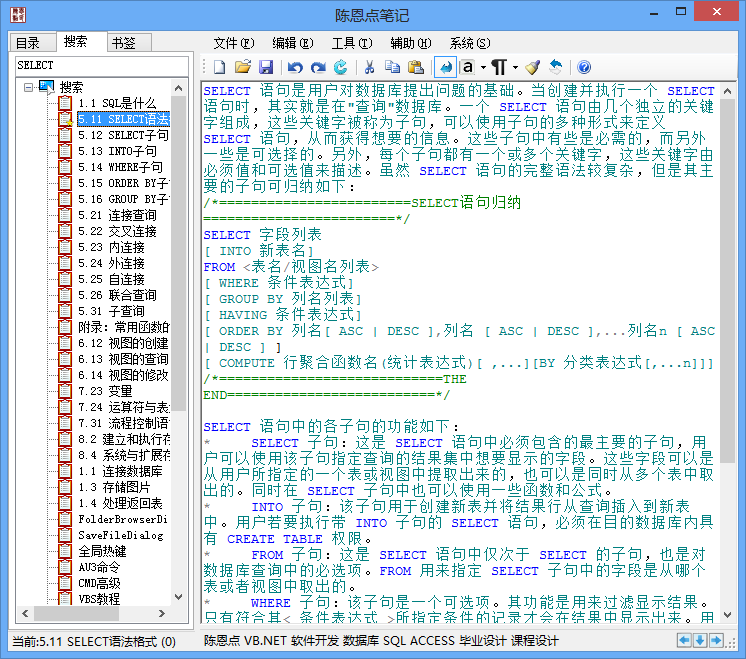
Task: Switch to the 书签 tab
Action: (129, 43)
